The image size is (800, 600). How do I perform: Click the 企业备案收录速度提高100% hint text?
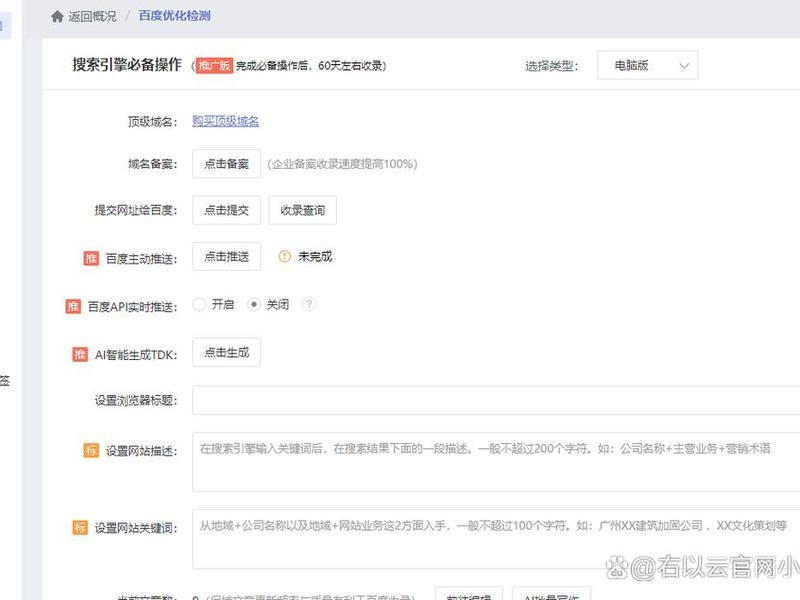pos(342,164)
